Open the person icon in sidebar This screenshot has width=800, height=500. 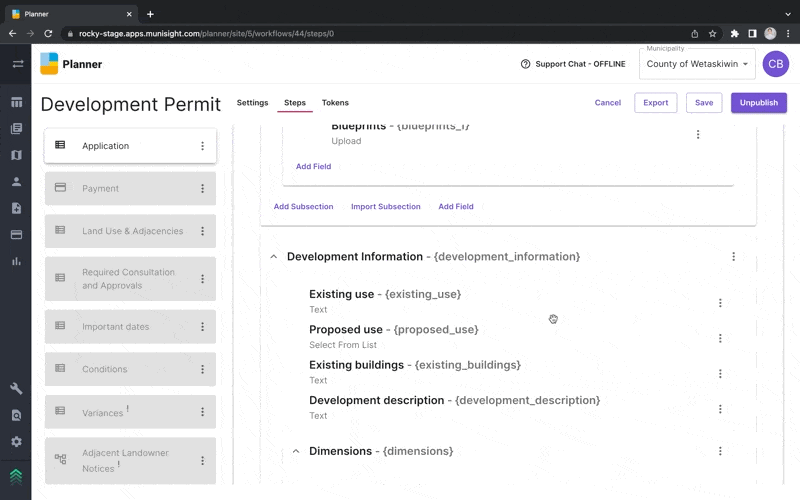[x=16, y=182]
